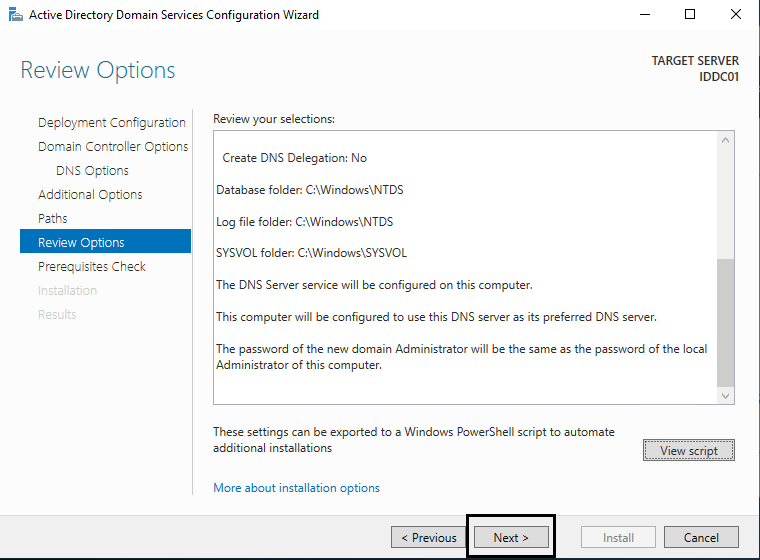The image size is (760, 560).
Task: Click the Log file folder line
Action: (x=304, y=222)
